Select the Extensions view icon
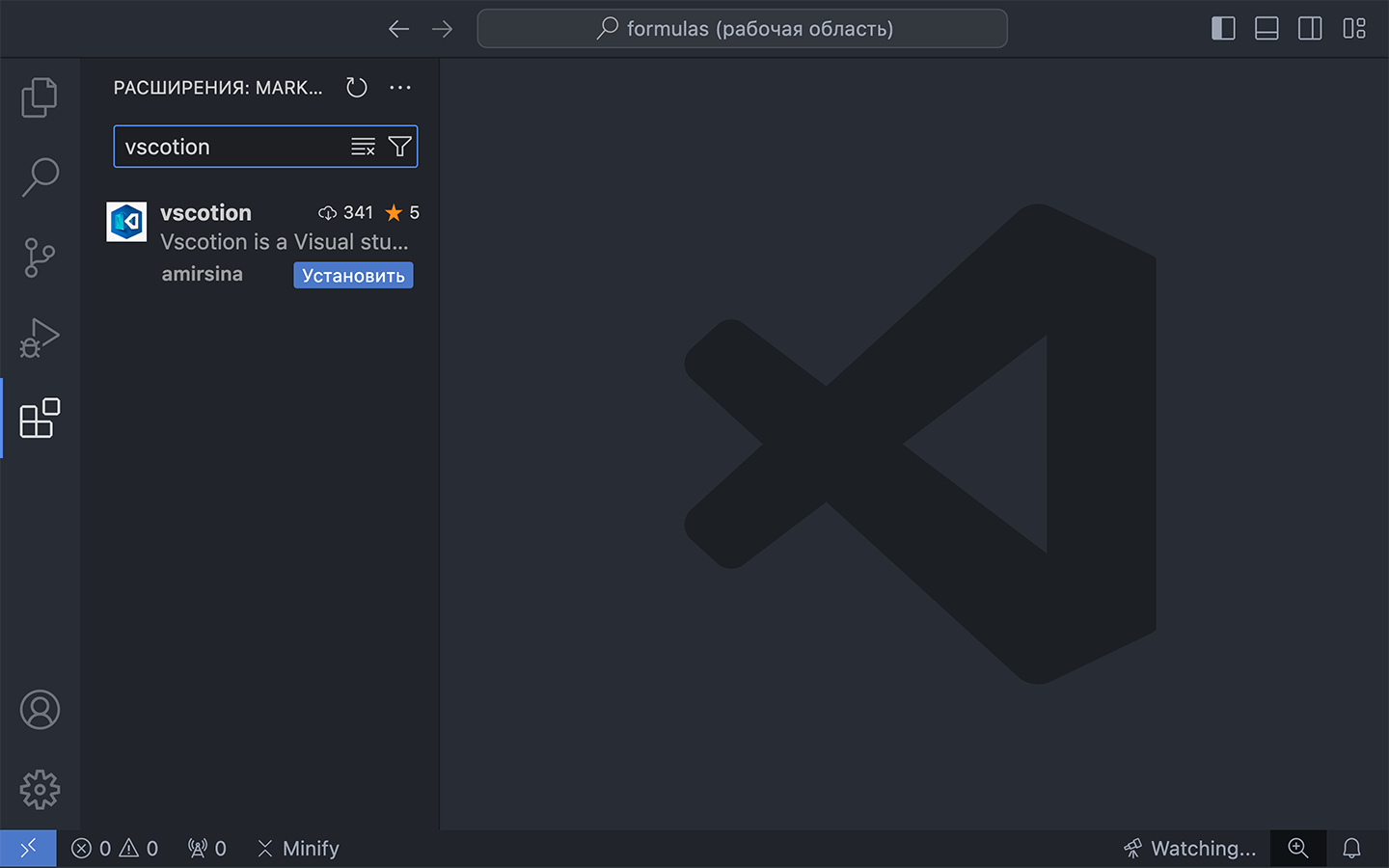 40,419
